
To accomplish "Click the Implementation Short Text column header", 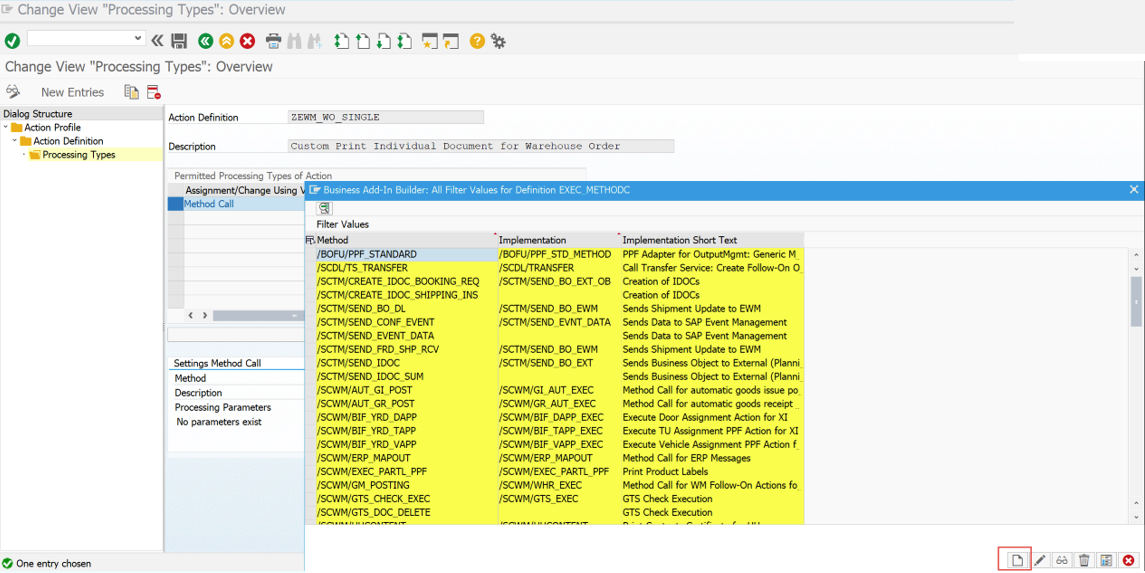I will click(712, 240).
